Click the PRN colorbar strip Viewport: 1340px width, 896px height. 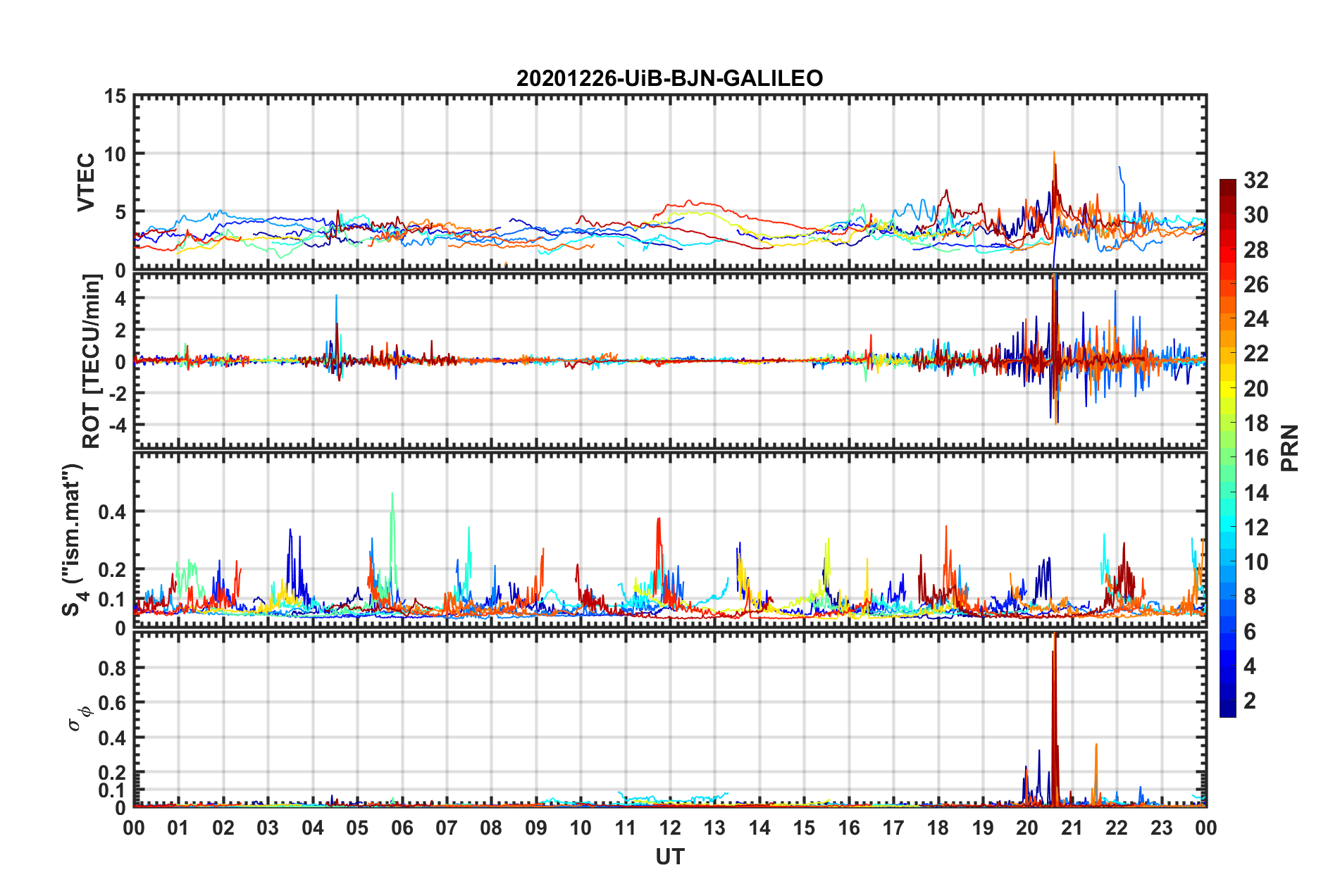point(1227,448)
